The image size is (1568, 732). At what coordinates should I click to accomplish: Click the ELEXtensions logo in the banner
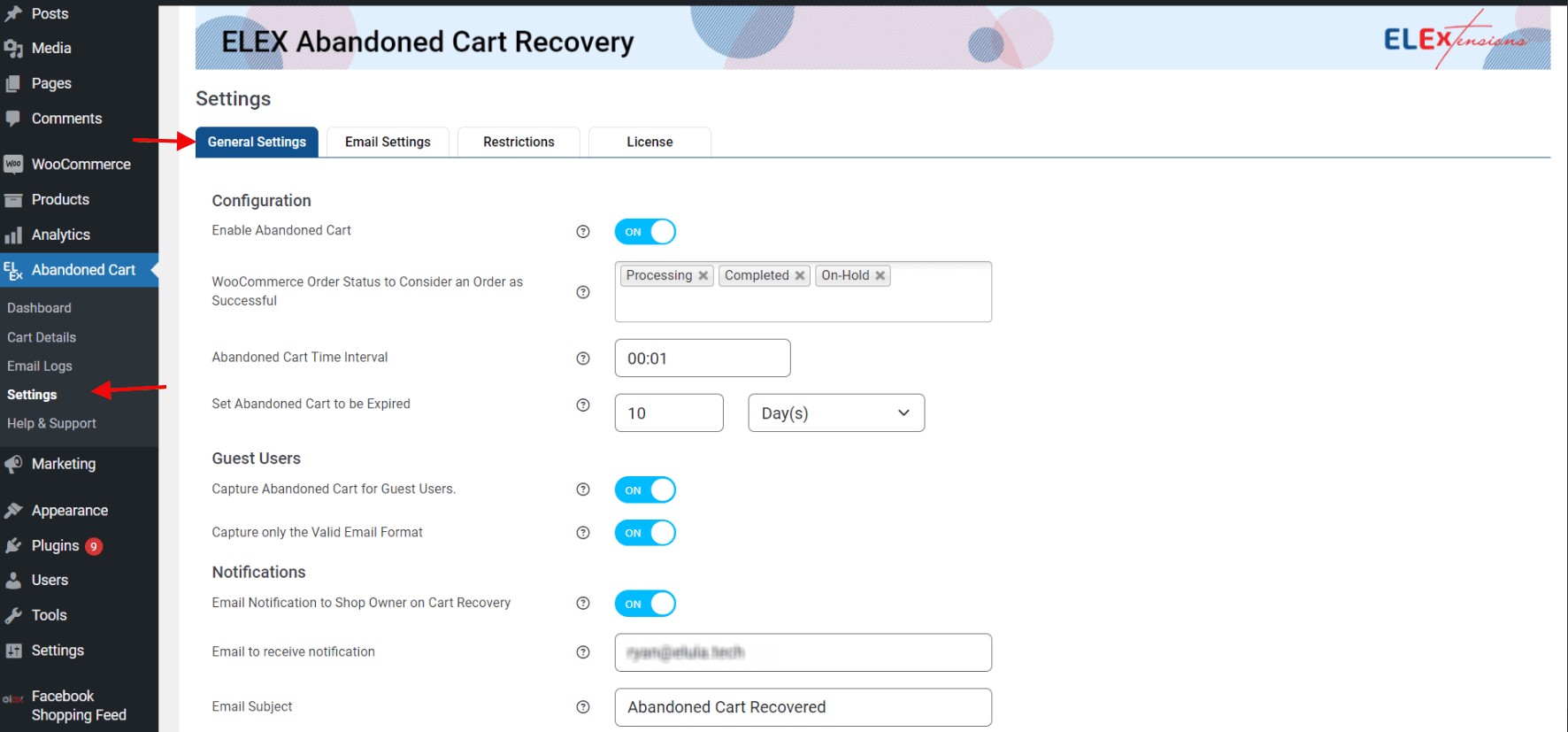point(1454,39)
